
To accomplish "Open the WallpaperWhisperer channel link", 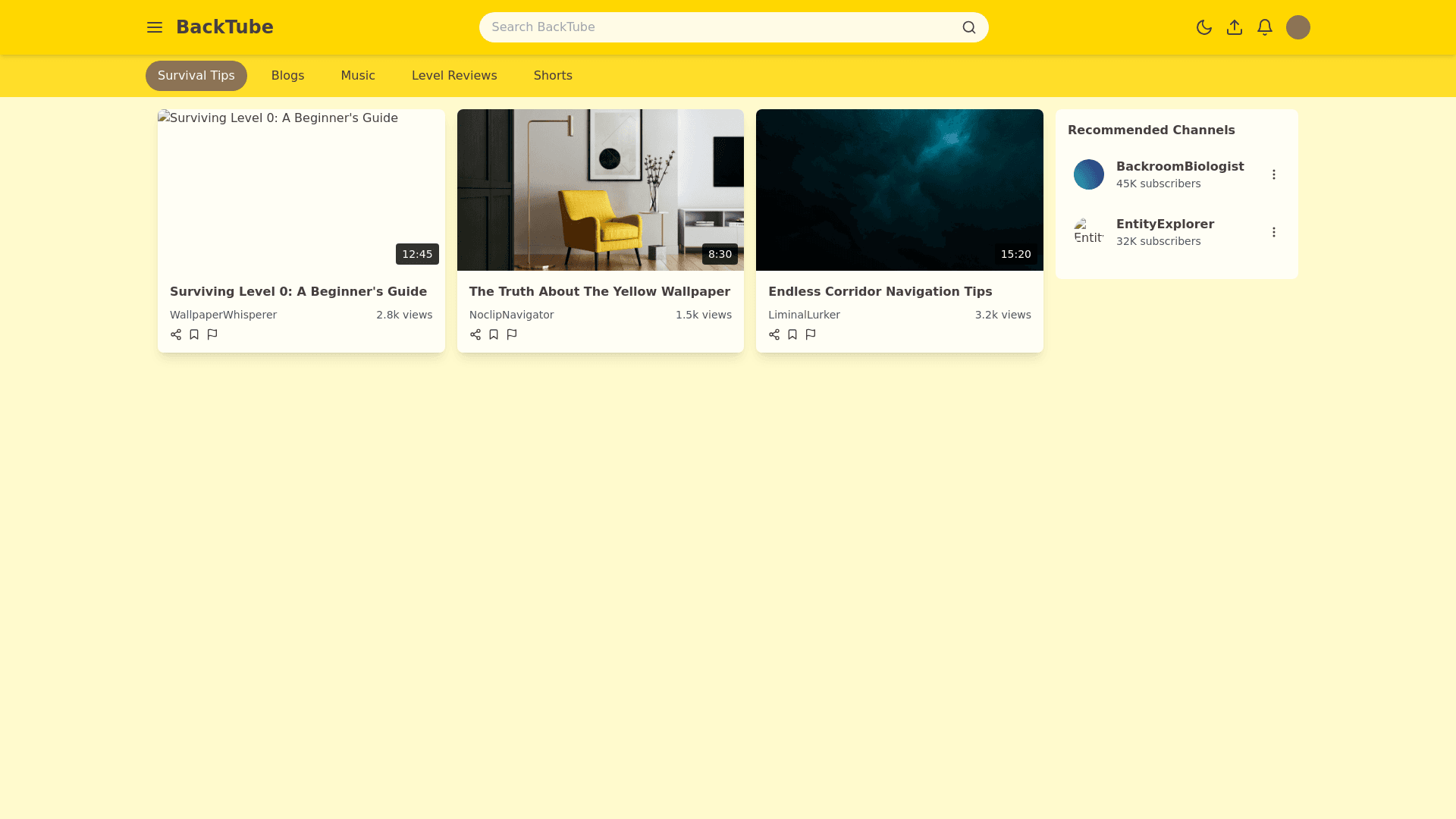I will (x=223, y=315).
